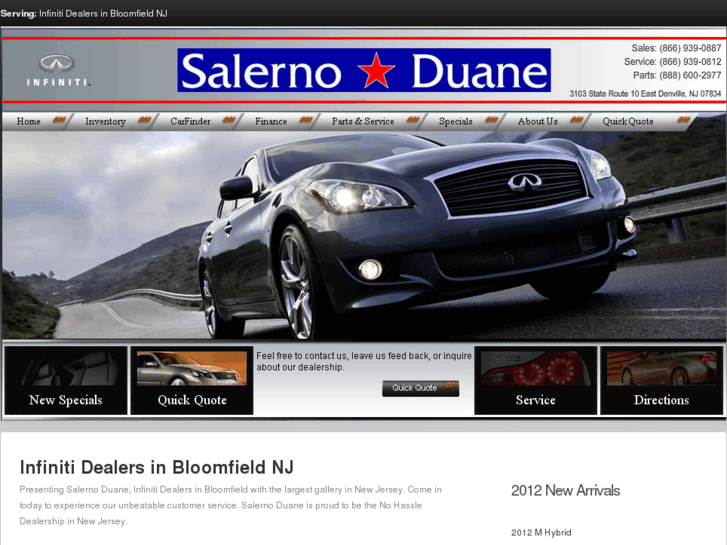Click the 'Feel free to contact us' text
Screen dimensions: 727x545
coord(364,361)
